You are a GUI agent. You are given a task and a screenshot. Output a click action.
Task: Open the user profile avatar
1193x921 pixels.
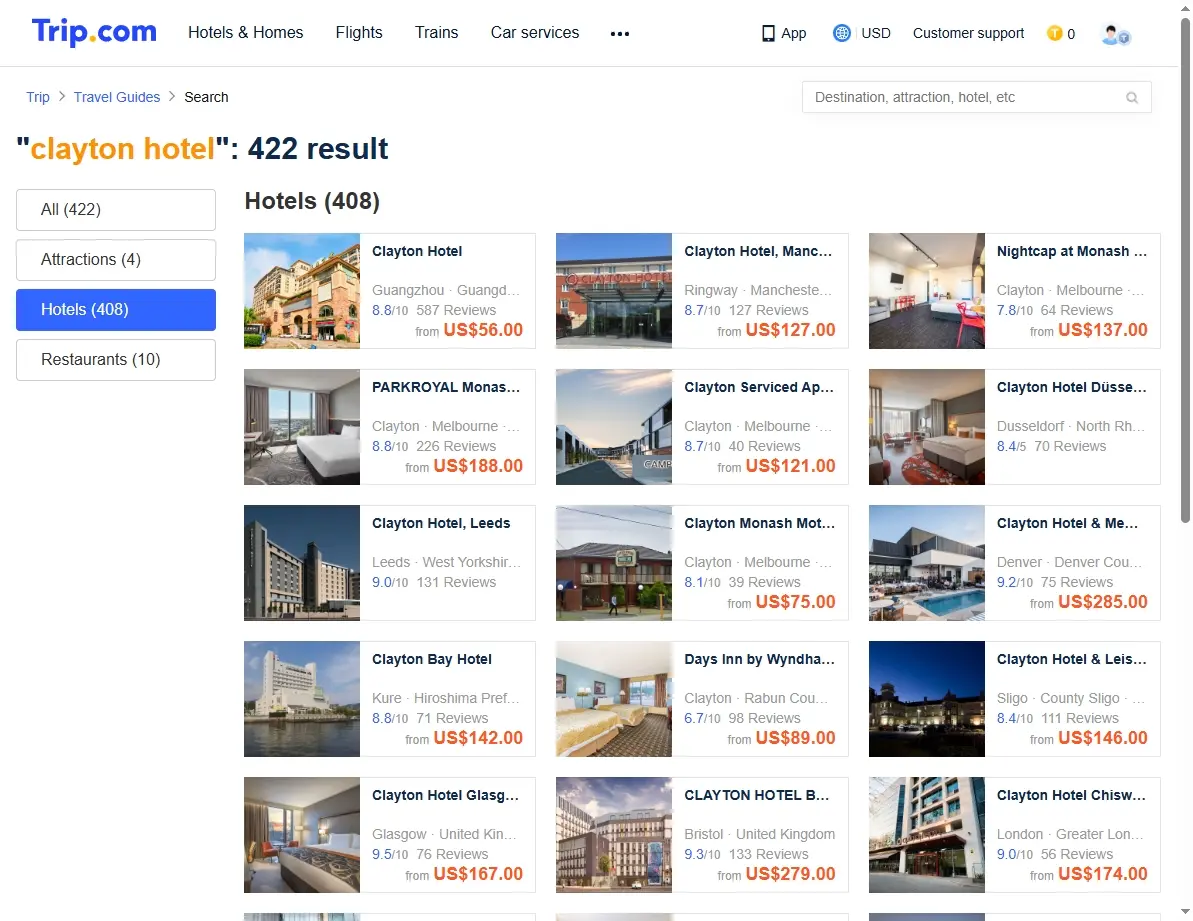pyautogui.click(x=1115, y=34)
